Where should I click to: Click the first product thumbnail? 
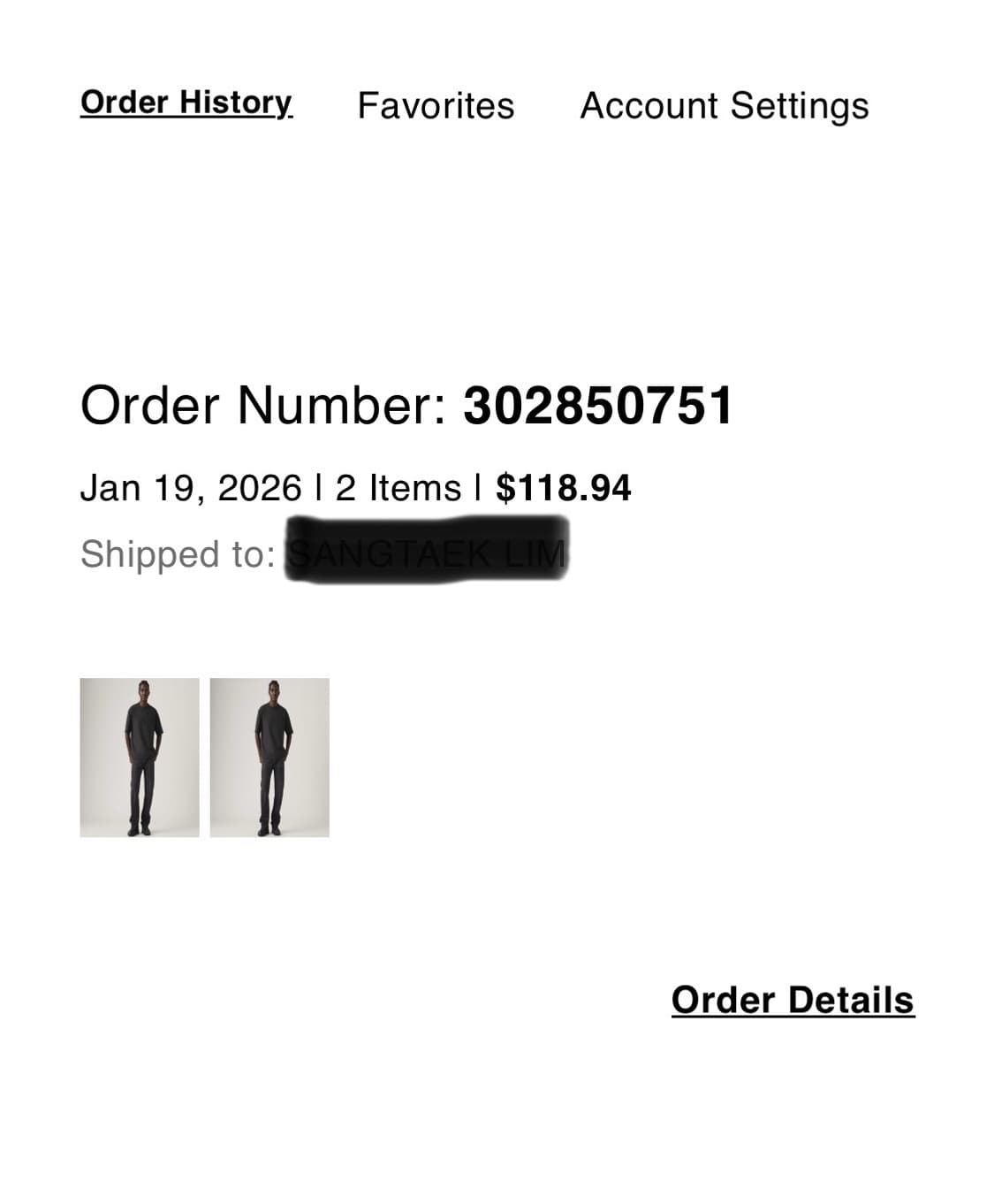point(140,758)
